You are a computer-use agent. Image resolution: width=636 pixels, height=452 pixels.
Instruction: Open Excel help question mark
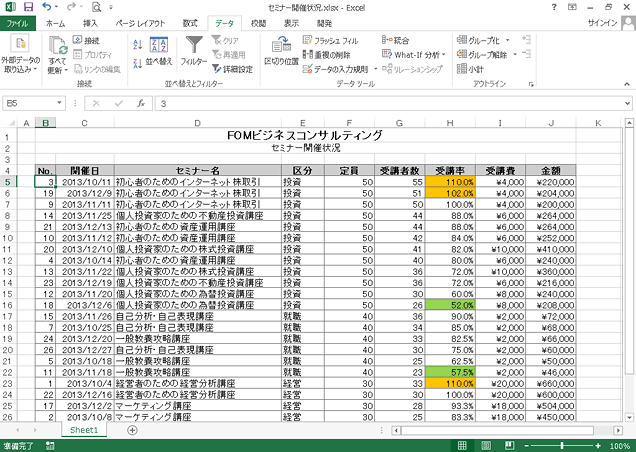pyautogui.click(x=554, y=7)
